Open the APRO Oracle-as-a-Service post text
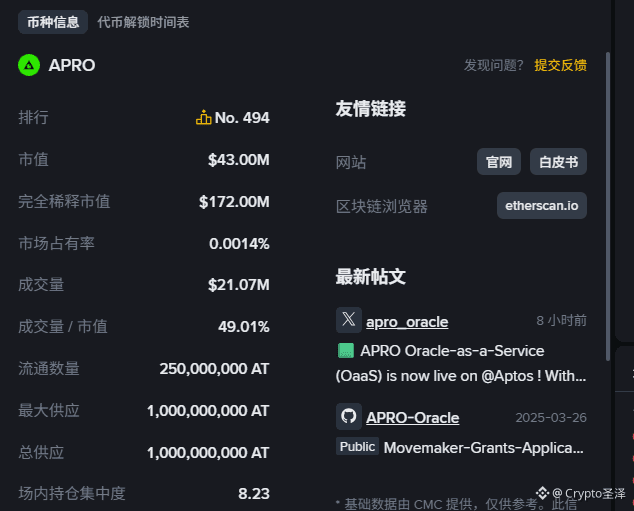 461,363
